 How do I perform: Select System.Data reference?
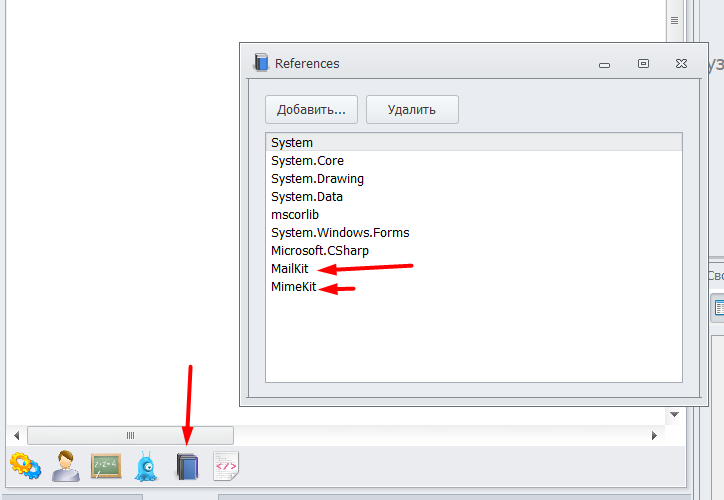(x=474, y=197)
